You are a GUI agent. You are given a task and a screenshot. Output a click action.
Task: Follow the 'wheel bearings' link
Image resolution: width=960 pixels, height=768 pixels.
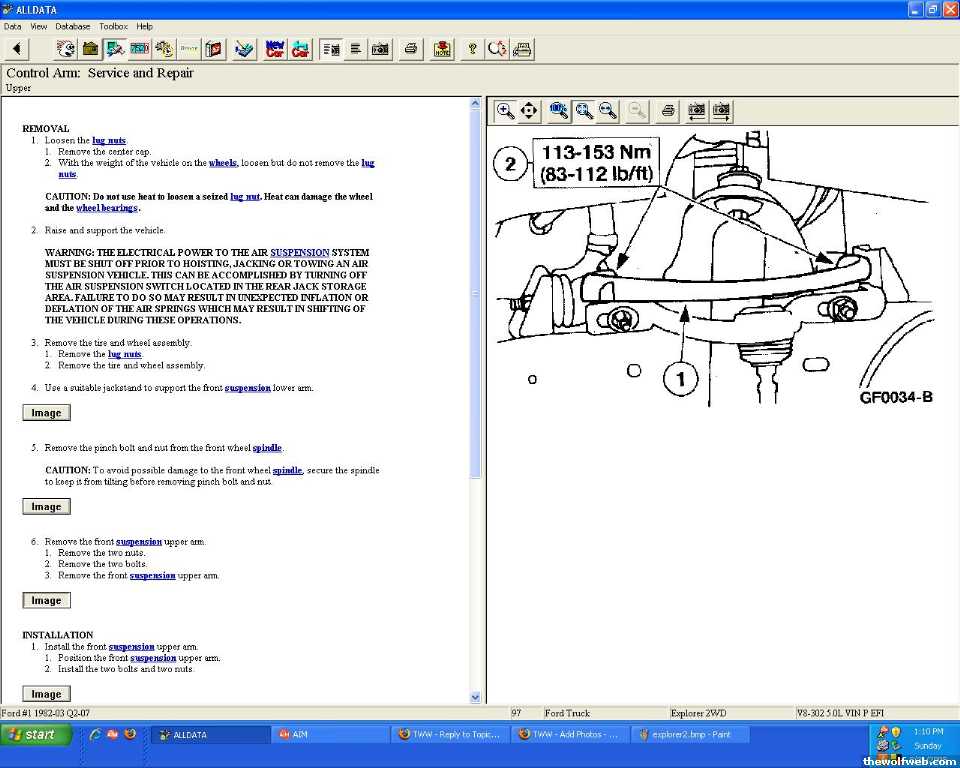point(106,208)
